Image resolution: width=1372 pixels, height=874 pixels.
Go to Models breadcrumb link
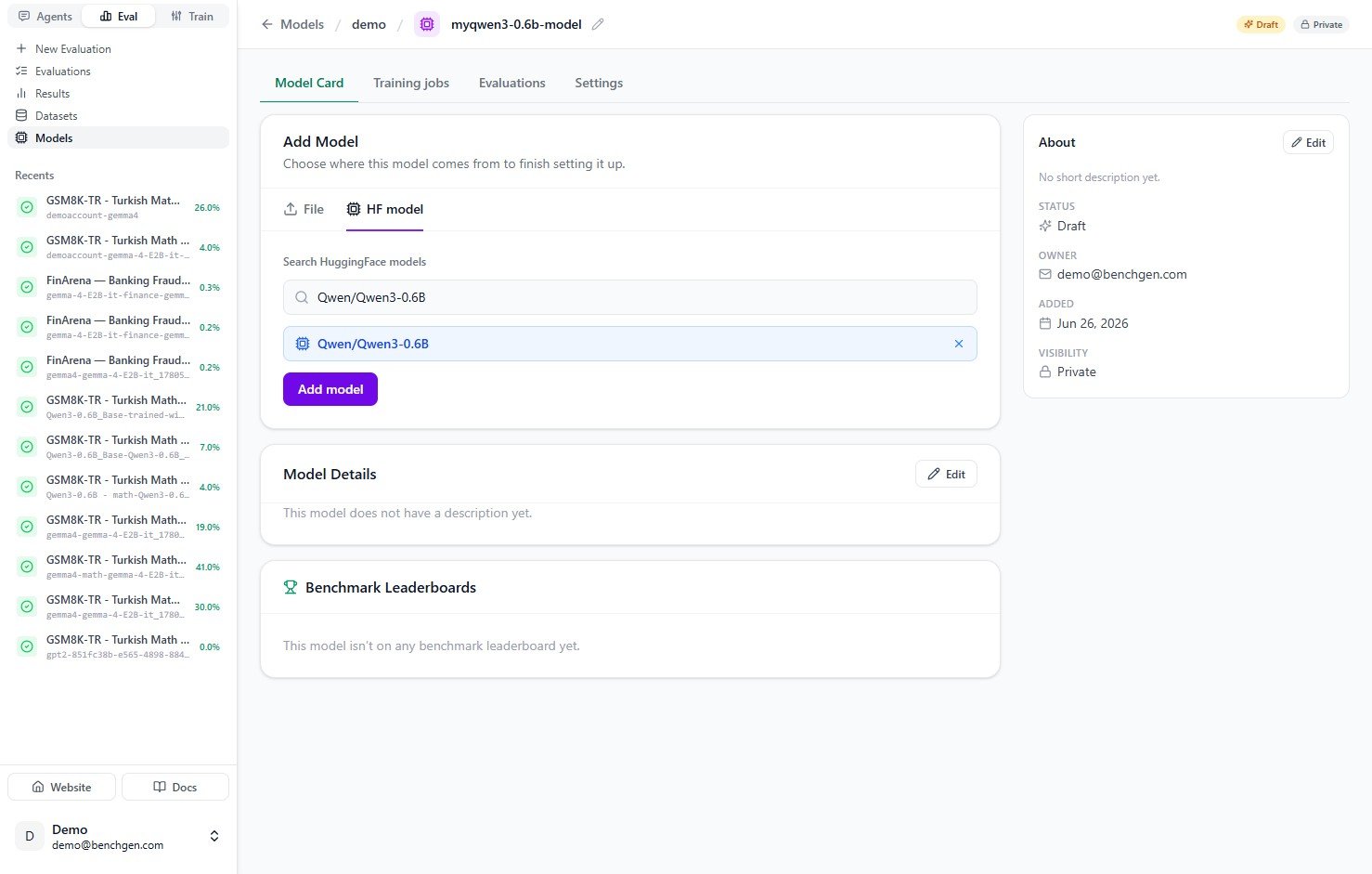[303, 24]
